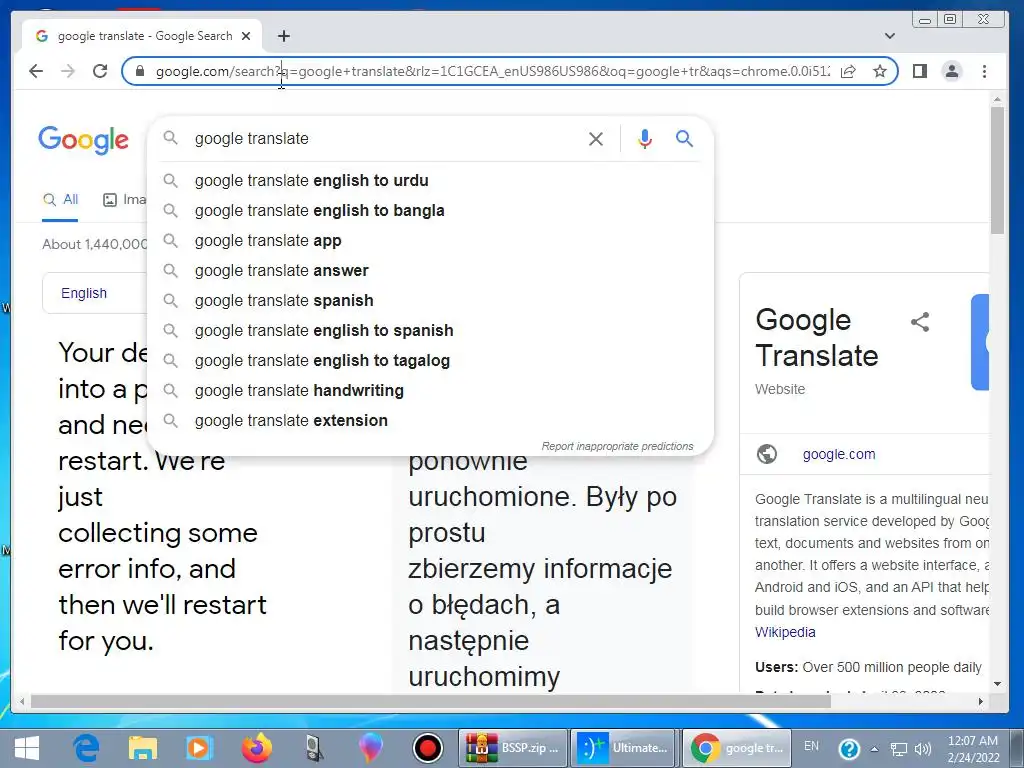1024x768 pixels.
Task: Open the Wikipedia link
Action: point(785,632)
